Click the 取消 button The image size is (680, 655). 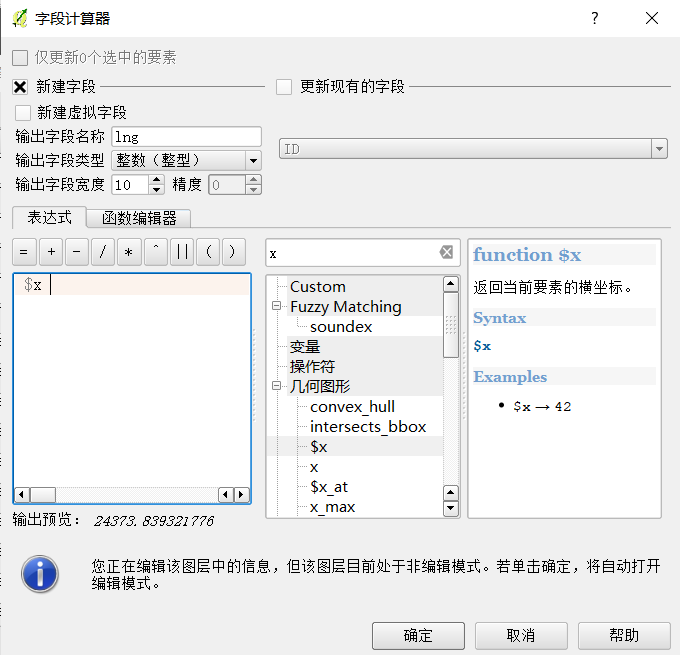click(521, 635)
